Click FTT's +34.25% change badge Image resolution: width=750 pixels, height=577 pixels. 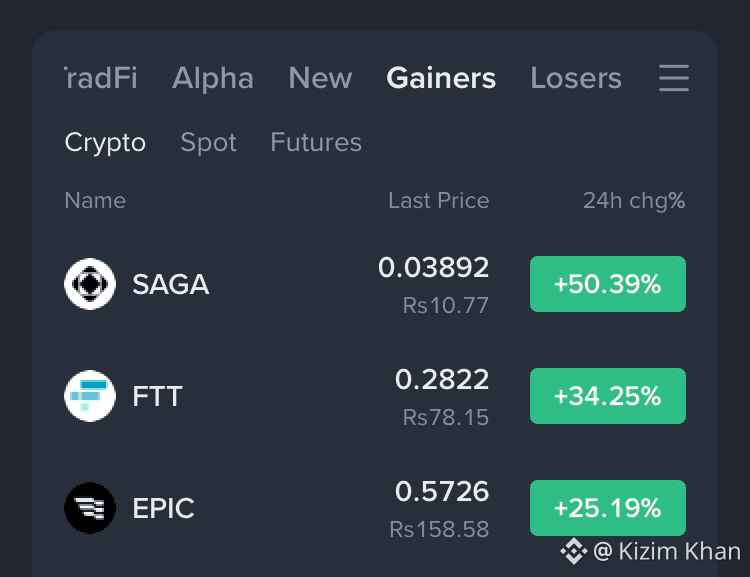coord(607,396)
